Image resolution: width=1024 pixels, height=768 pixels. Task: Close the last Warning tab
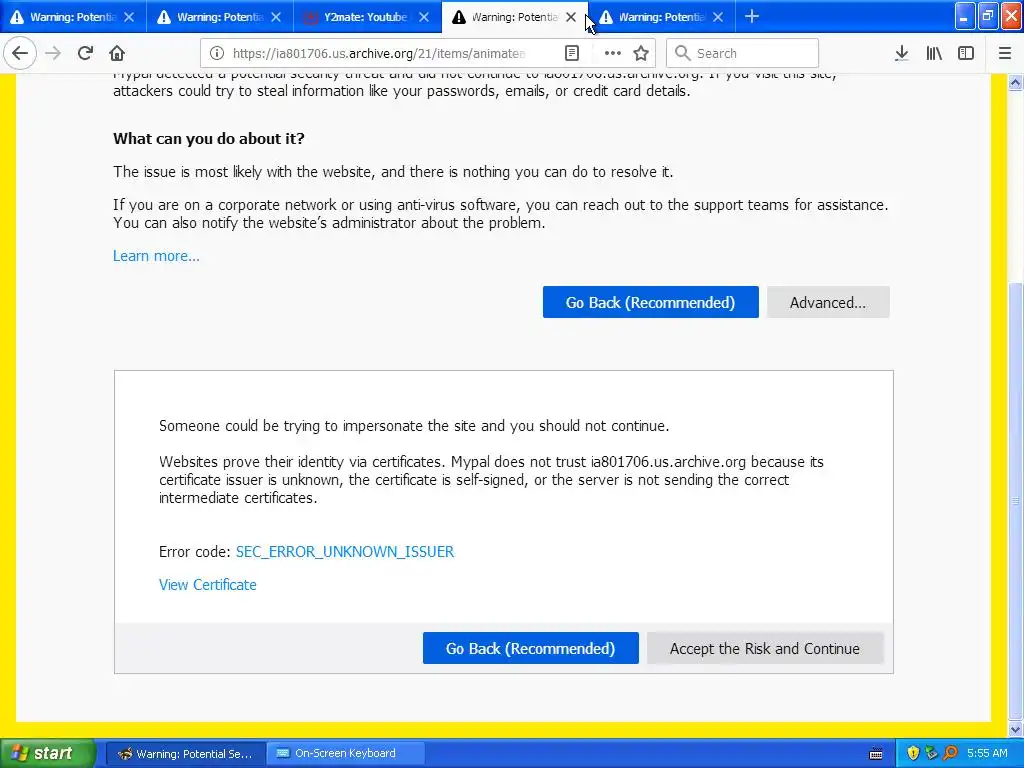point(718,17)
